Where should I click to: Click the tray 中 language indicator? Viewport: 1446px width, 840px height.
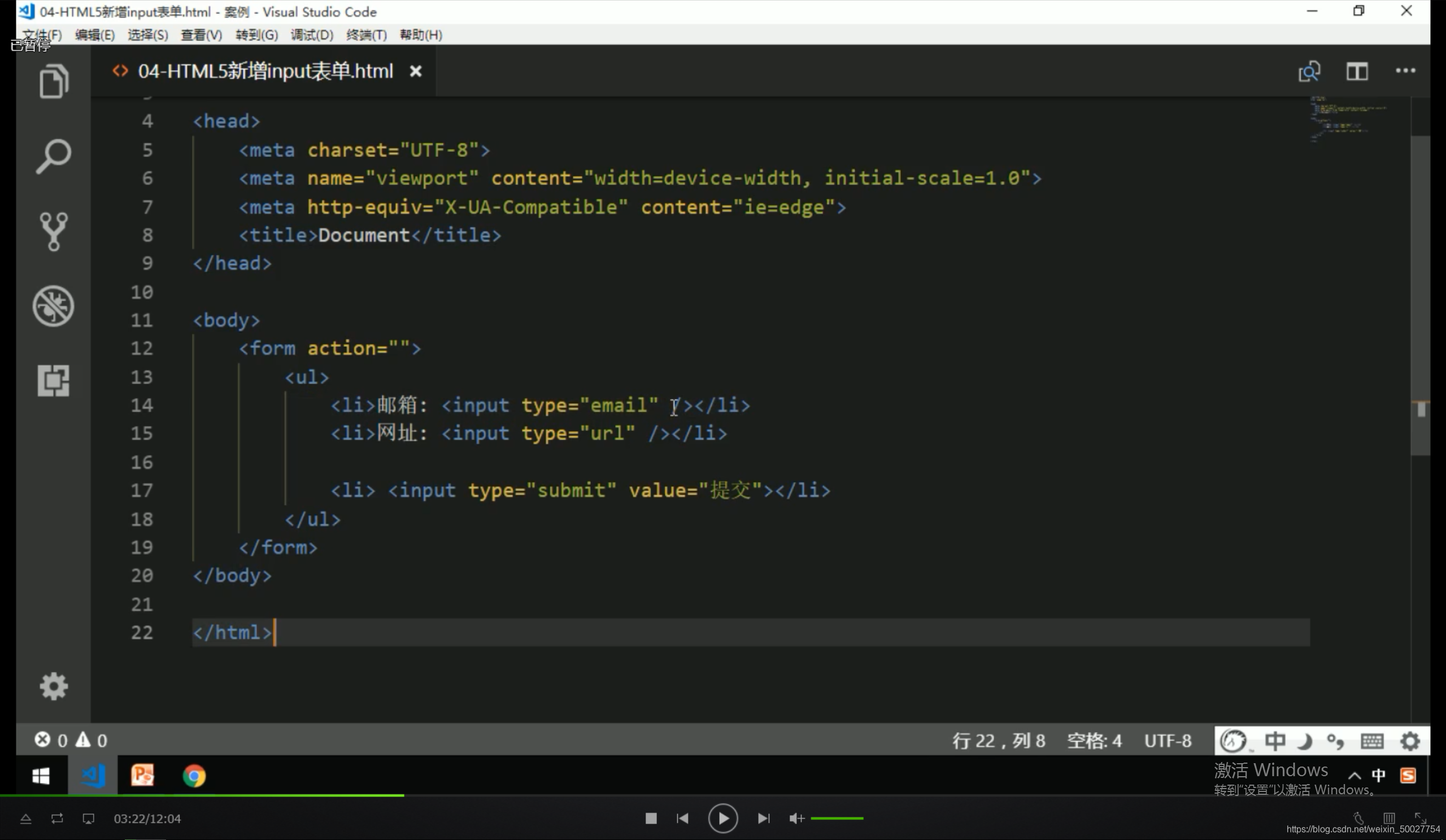pyautogui.click(x=1378, y=775)
